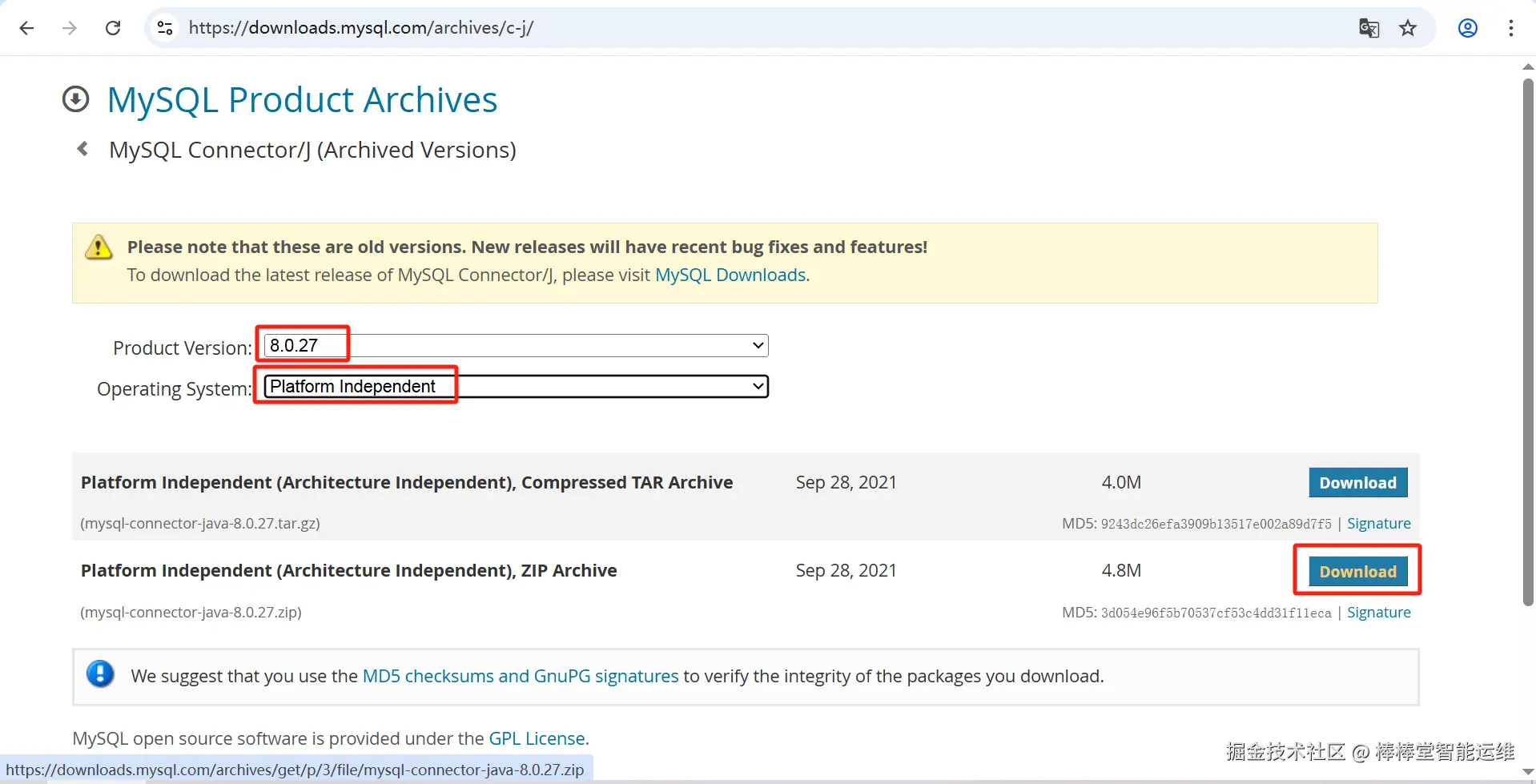Open Signature link for the zip file
1536x784 pixels.
(x=1378, y=613)
